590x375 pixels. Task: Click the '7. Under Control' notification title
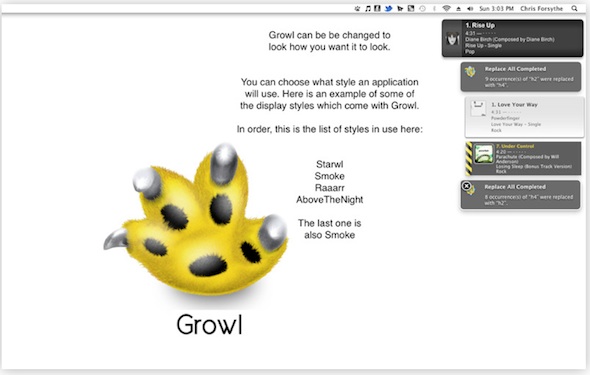click(x=515, y=146)
